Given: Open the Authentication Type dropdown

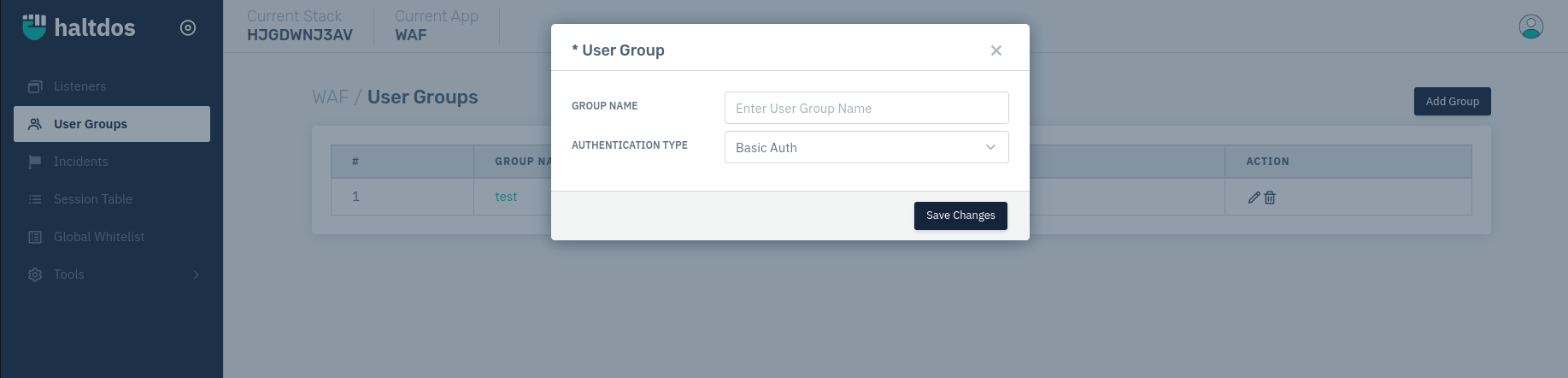Looking at the screenshot, I should (866, 147).
